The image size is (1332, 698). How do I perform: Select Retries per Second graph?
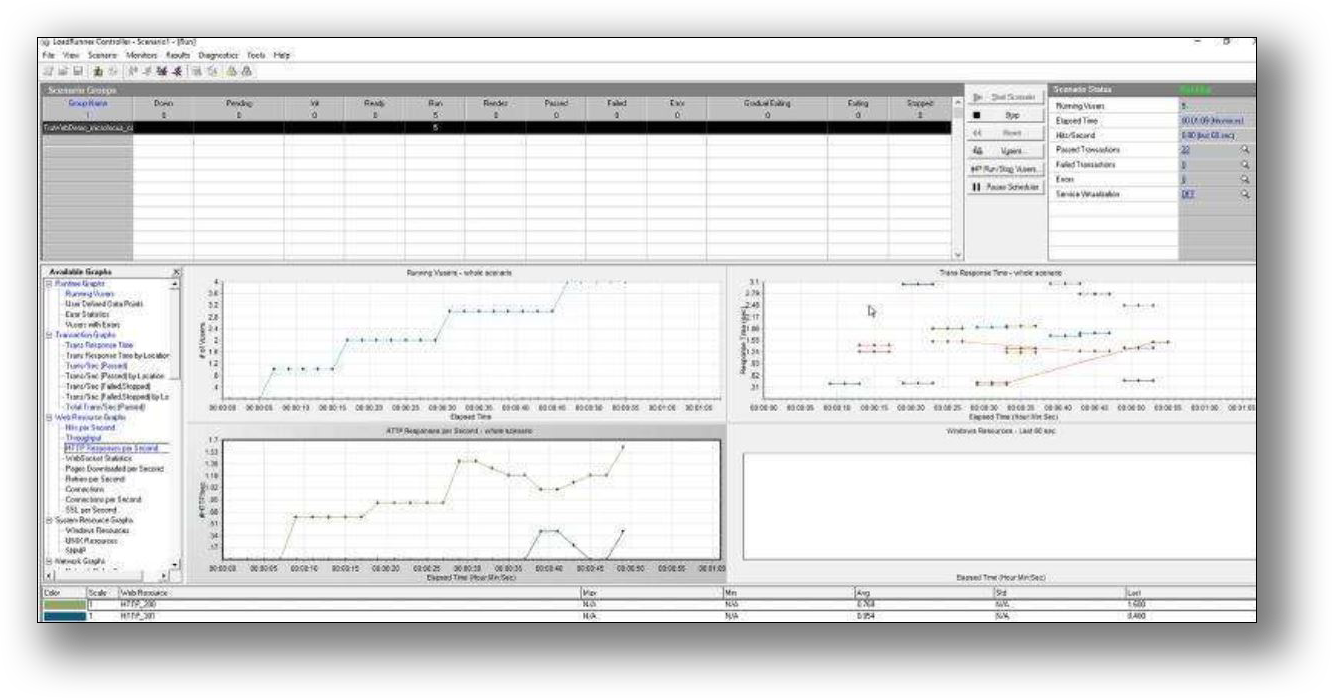click(x=94, y=478)
